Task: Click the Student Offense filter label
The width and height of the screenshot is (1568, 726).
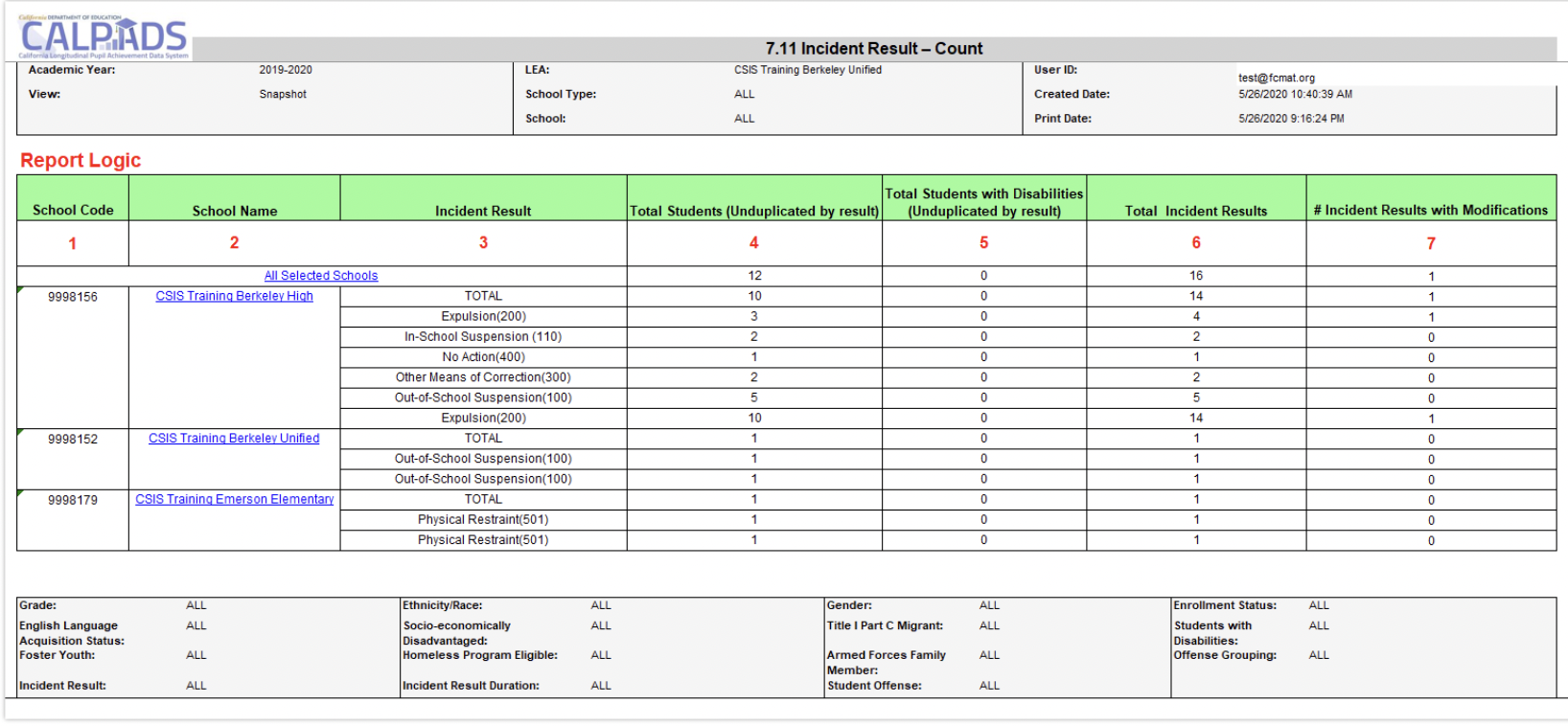Action: (875, 686)
